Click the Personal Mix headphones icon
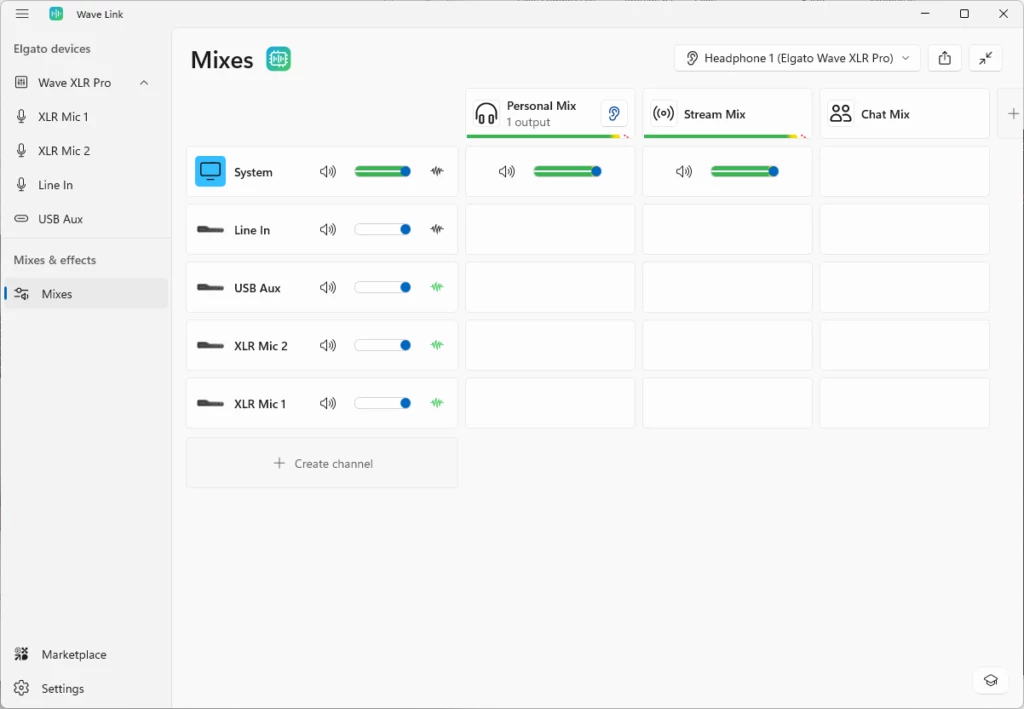 [486, 114]
